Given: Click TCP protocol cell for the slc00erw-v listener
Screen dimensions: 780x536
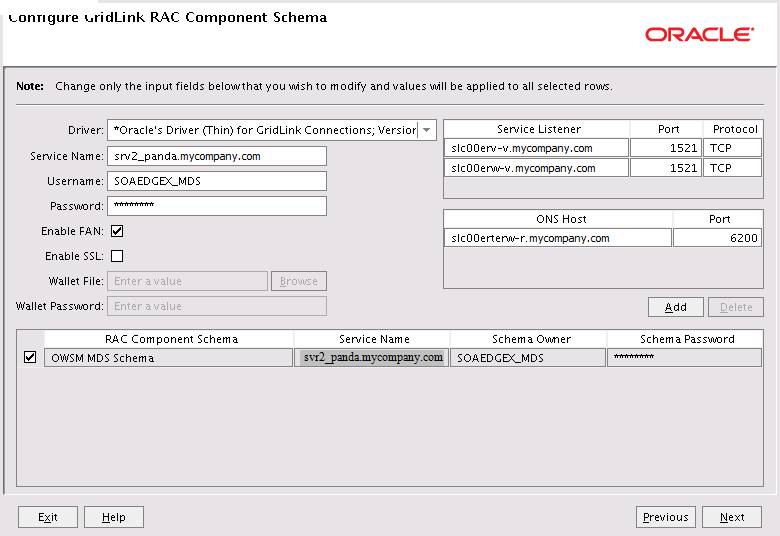Looking at the screenshot, I should (732, 168).
